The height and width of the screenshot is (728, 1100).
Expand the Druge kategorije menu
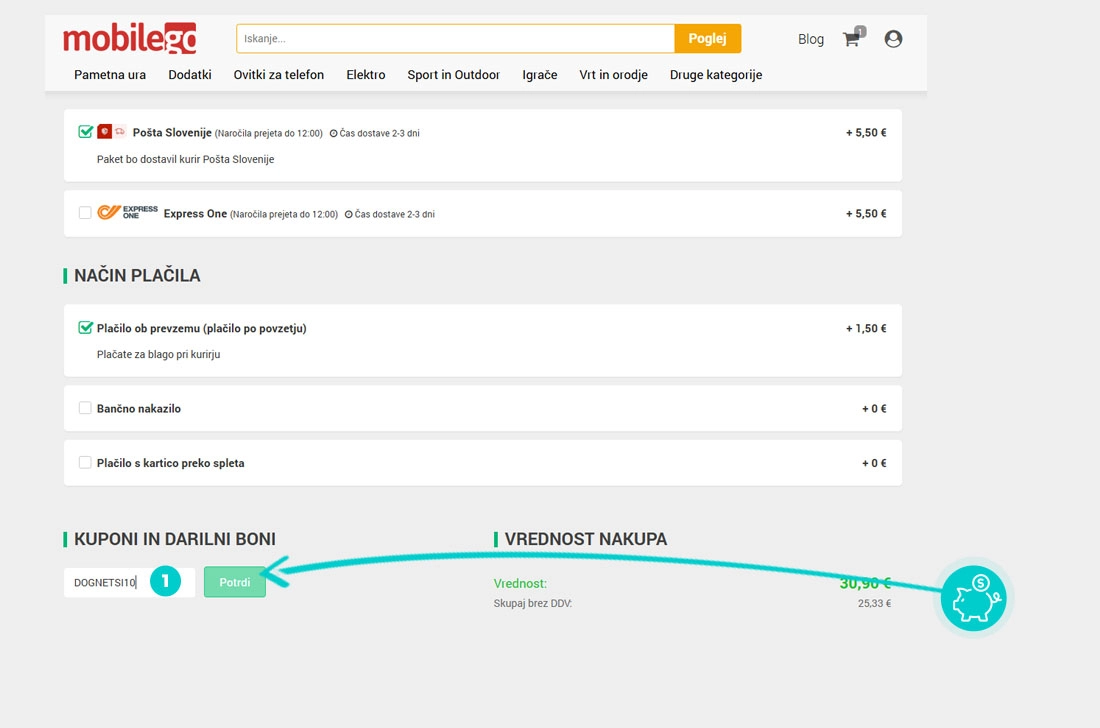point(715,75)
